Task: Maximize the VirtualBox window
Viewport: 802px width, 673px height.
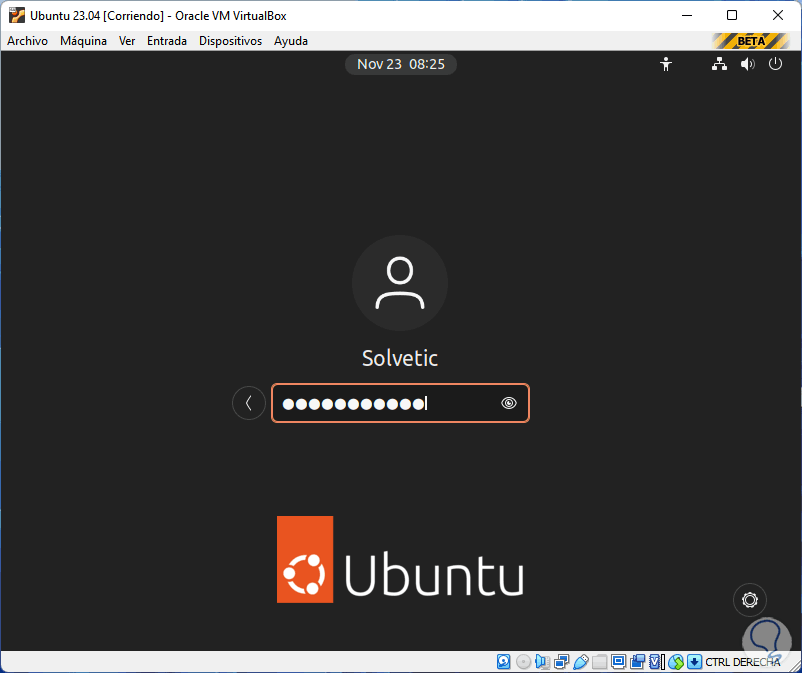Action: point(732,16)
